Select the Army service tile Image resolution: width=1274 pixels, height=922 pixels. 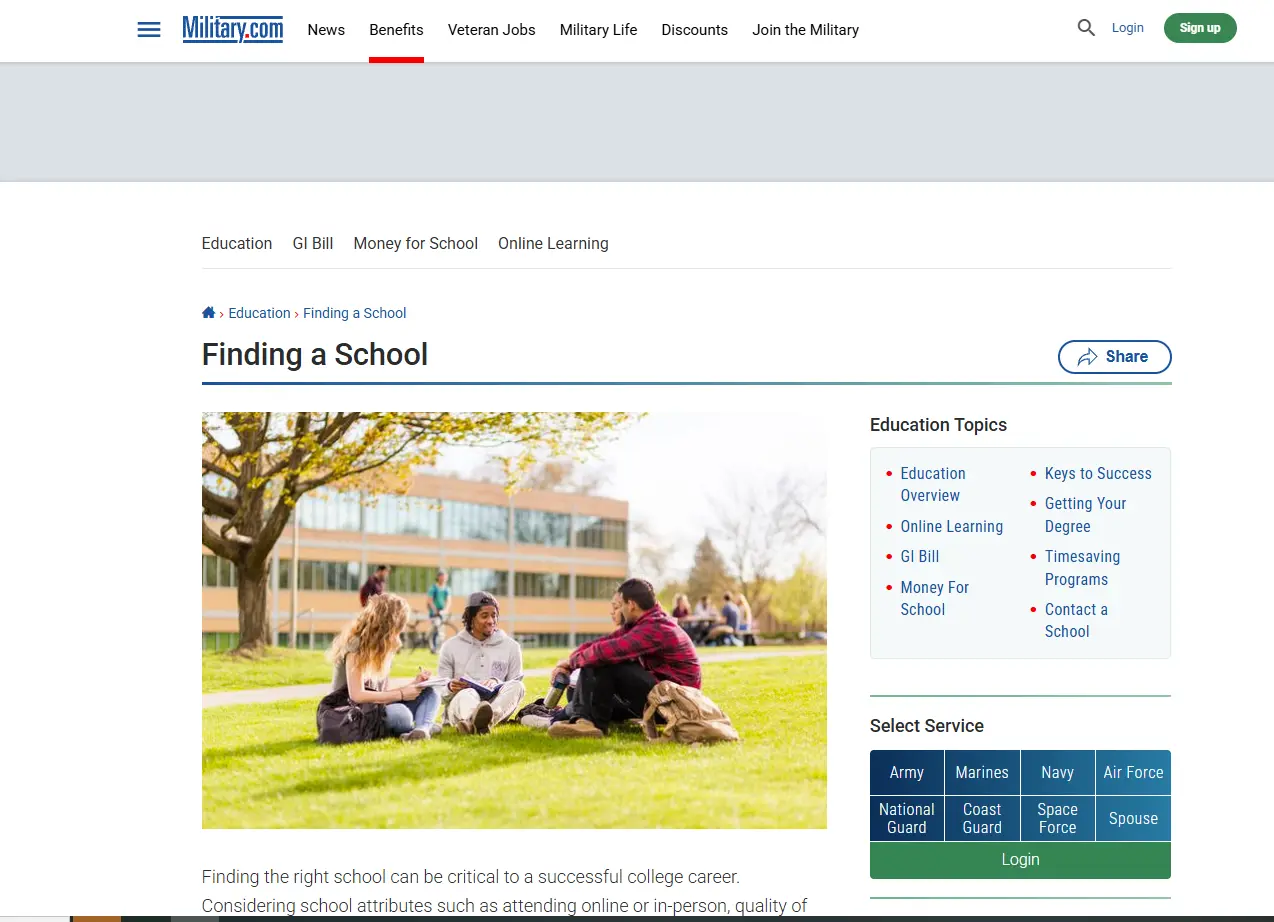(x=906, y=772)
